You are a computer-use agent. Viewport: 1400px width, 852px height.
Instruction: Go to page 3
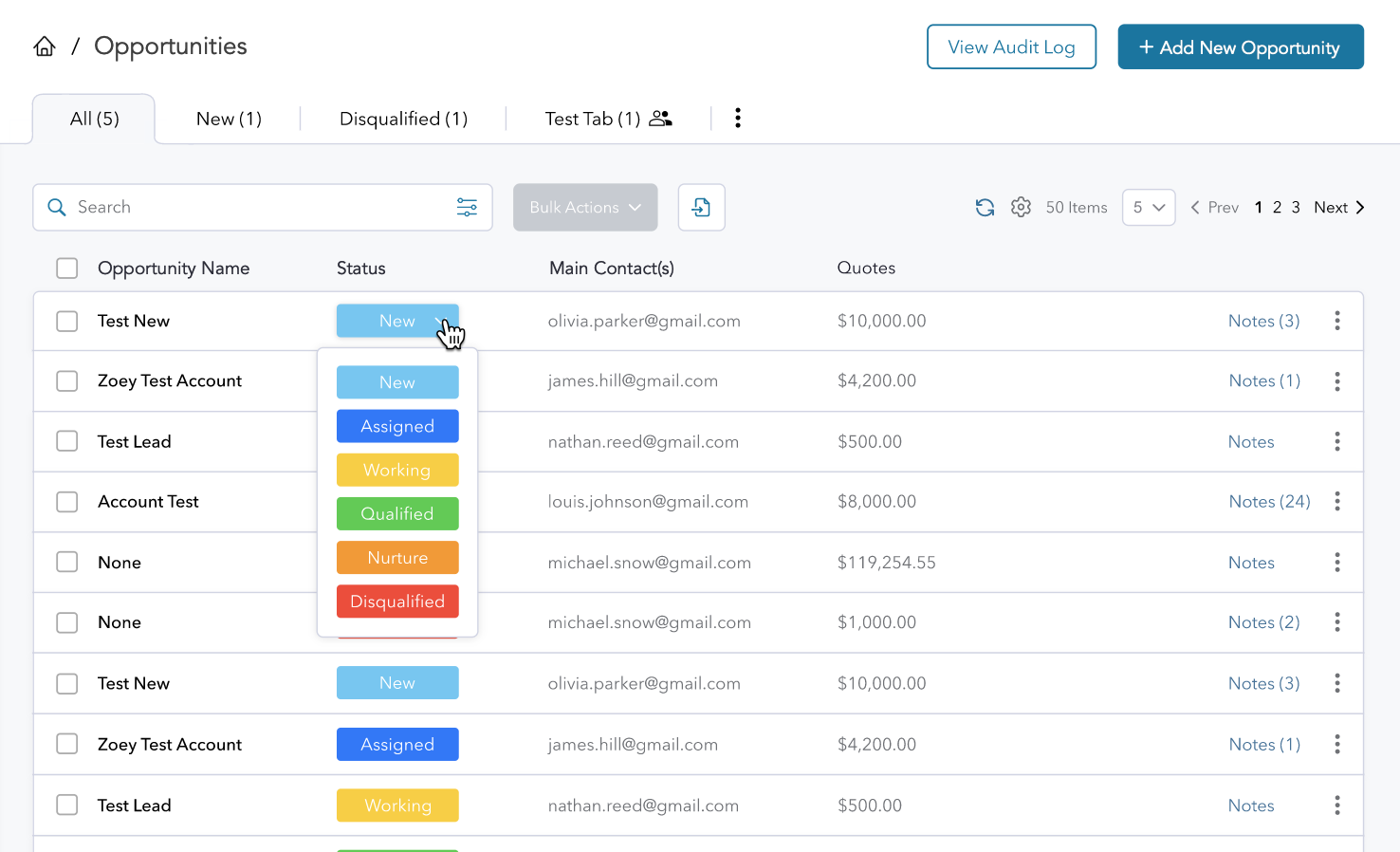(x=1296, y=207)
